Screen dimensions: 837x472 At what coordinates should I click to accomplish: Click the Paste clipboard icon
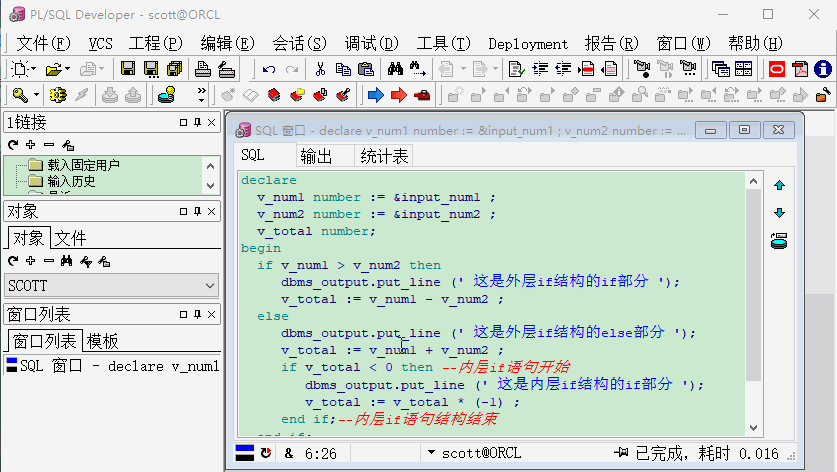pyautogui.click(x=366, y=69)
